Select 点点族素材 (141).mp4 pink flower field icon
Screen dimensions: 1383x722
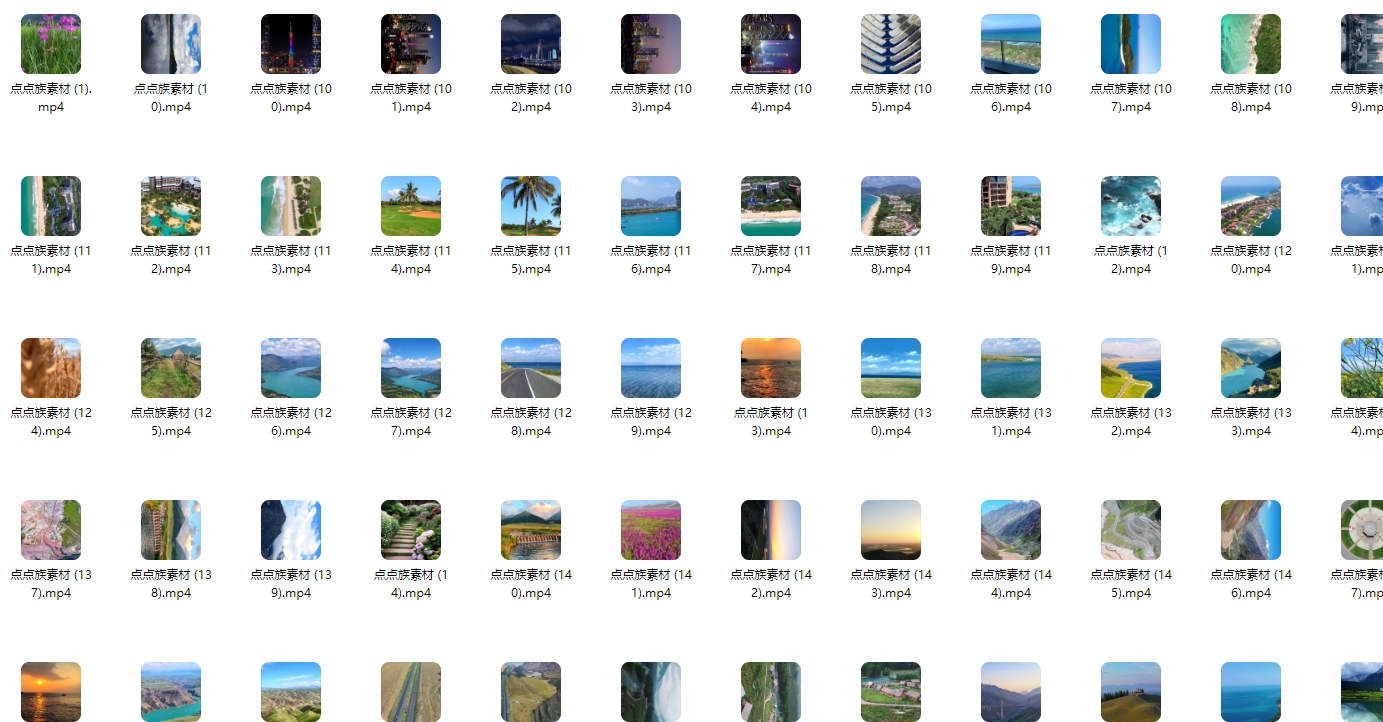tap(651, 530)
